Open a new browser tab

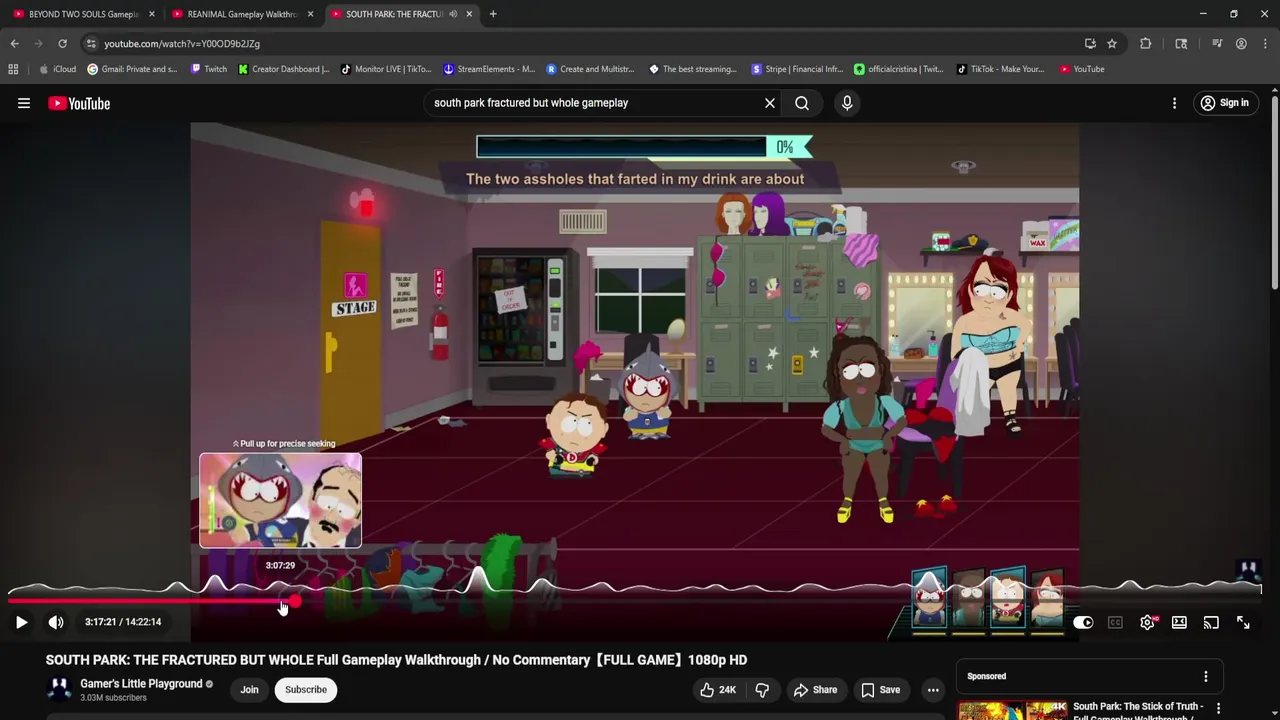pyautogui.click(x=493, y=14)
